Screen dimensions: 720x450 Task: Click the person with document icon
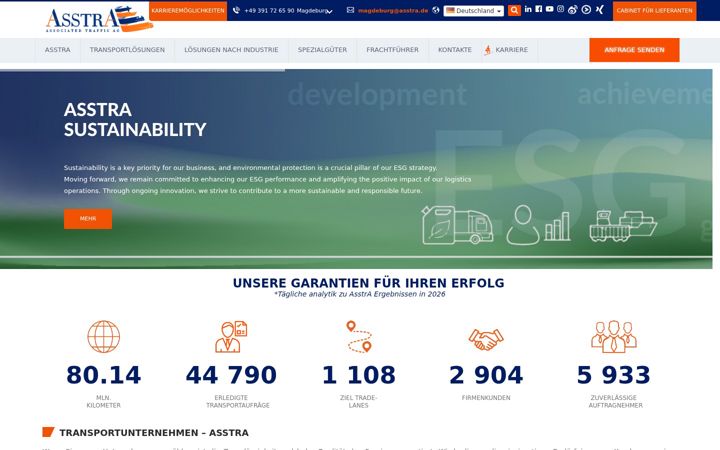tap(231, 337)
